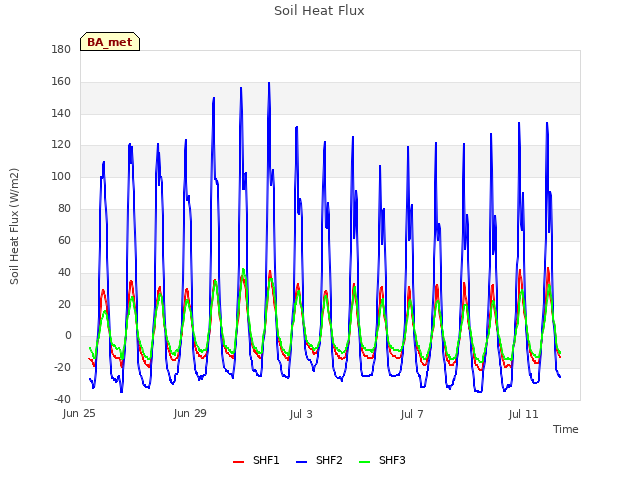Click the Soil Heat Flux chart title
This screenshot has width=640, height=480.
coord(319,11)
